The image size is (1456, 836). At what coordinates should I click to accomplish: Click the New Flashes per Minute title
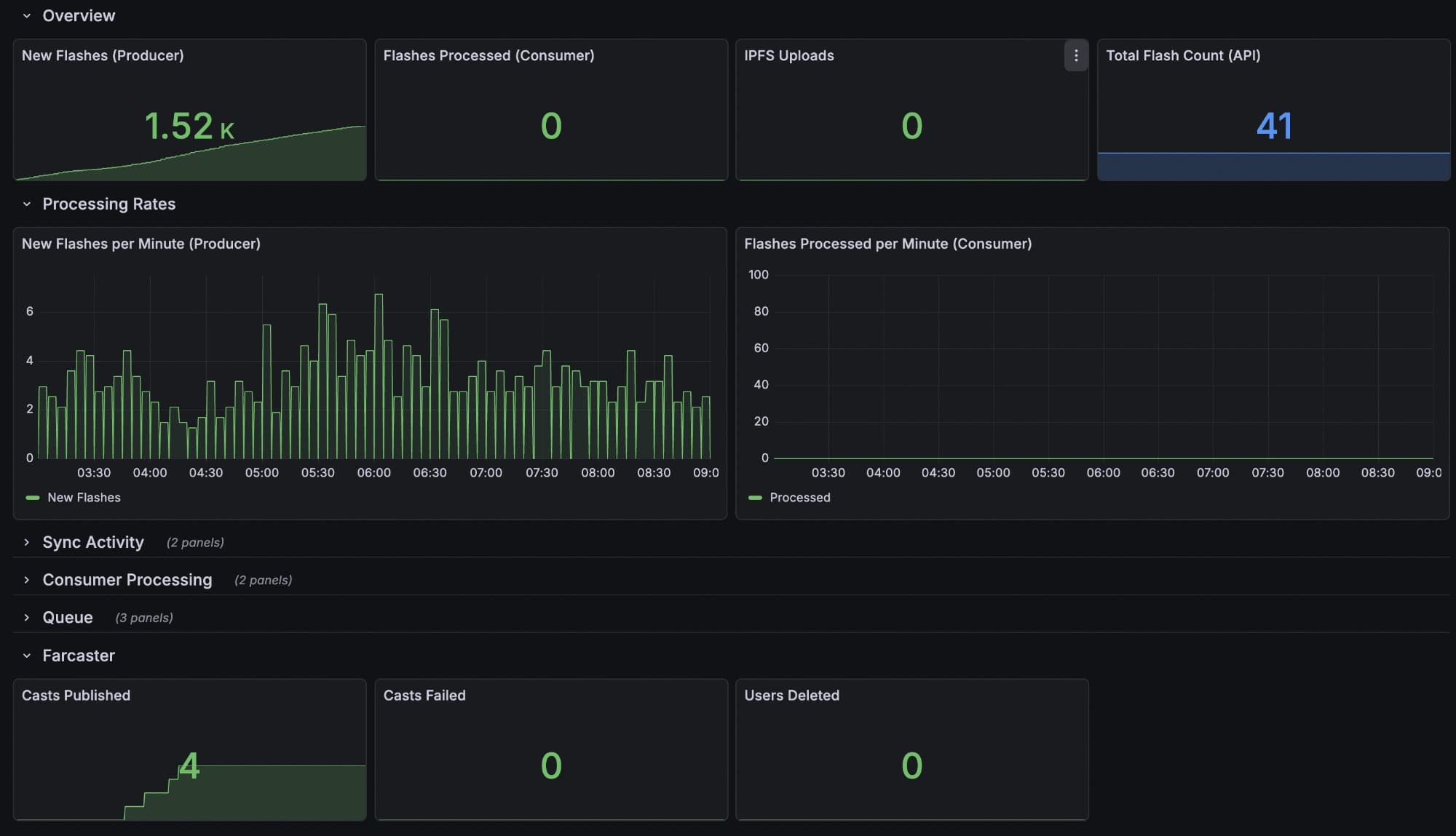[141, 244]
